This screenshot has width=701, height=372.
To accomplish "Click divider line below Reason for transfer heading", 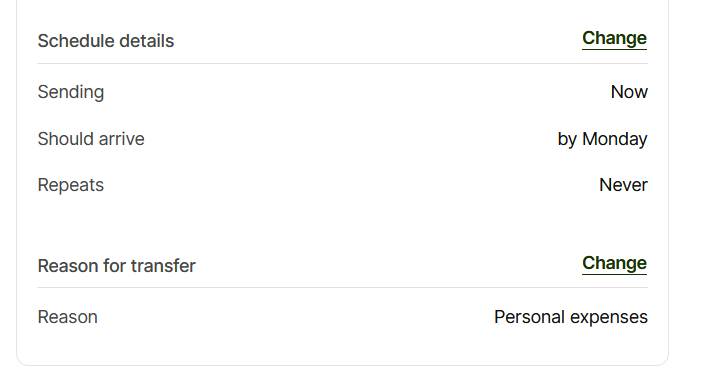I will tap(342, 287).
